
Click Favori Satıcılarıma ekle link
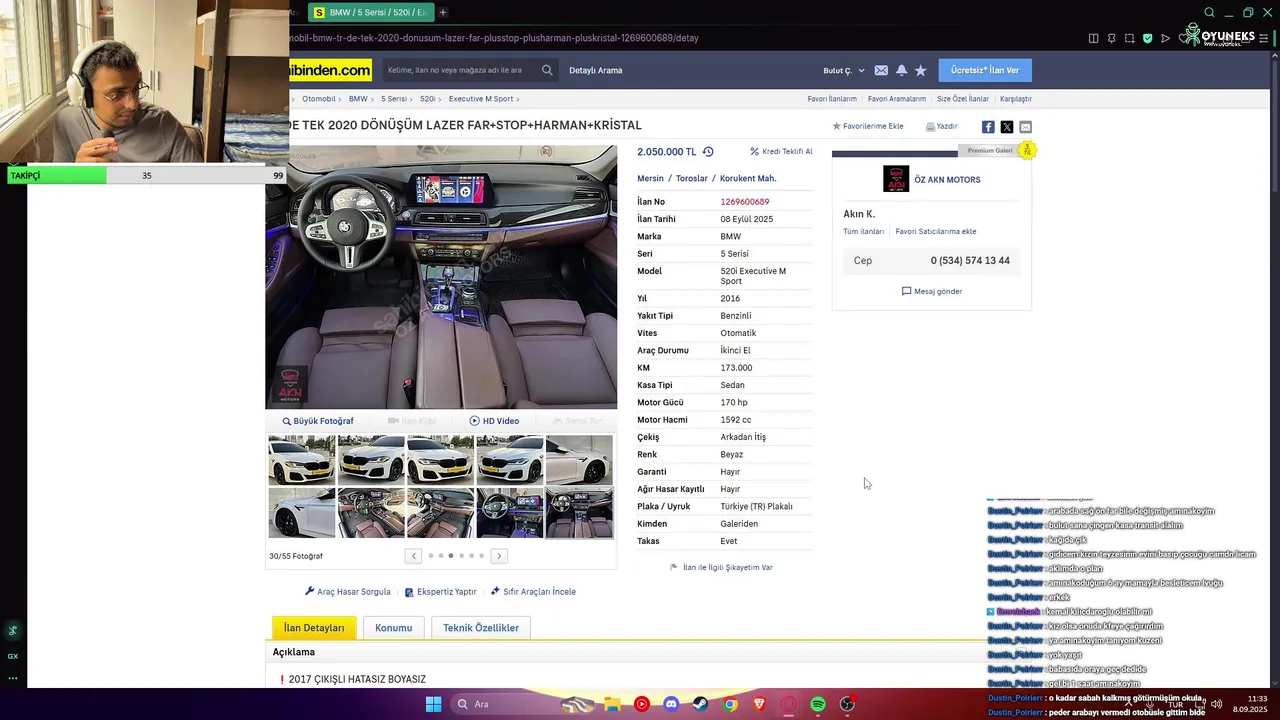tap(936, 231)
